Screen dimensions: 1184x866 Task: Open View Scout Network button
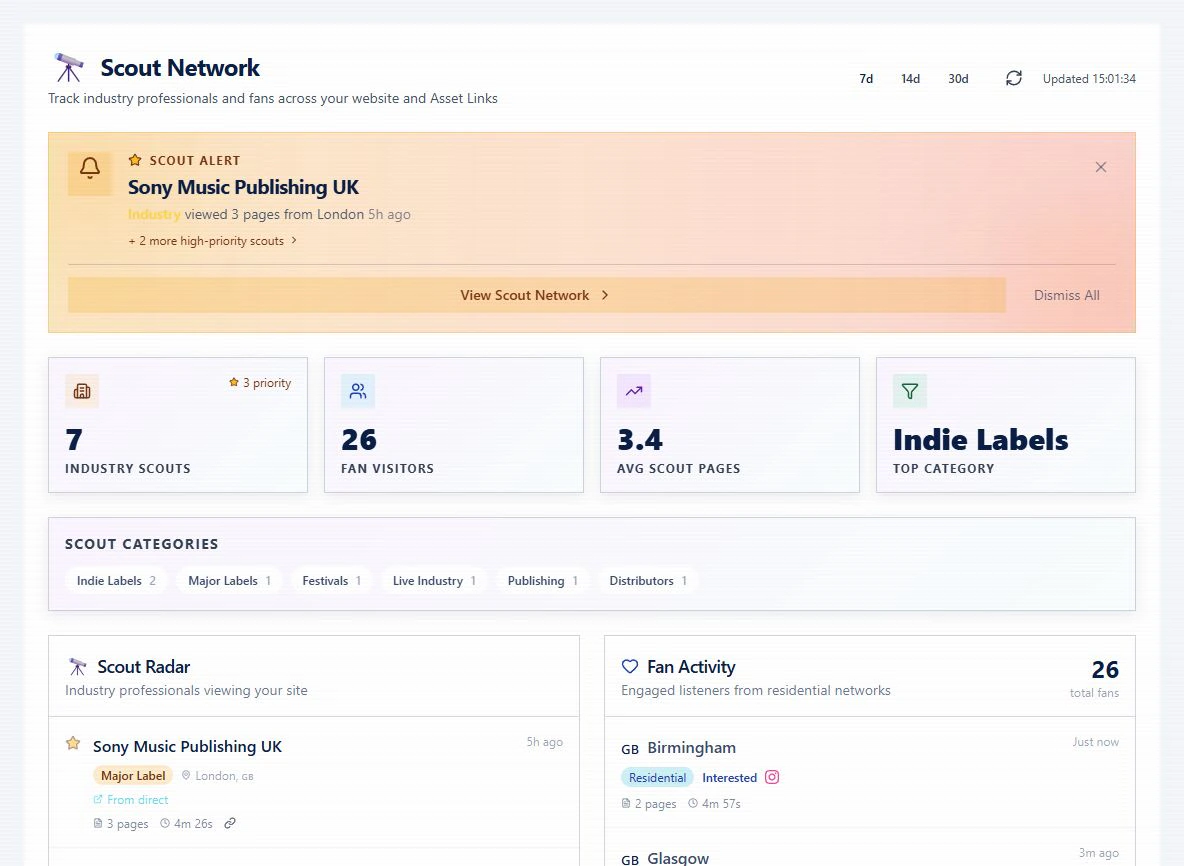[x=536, y=295]
